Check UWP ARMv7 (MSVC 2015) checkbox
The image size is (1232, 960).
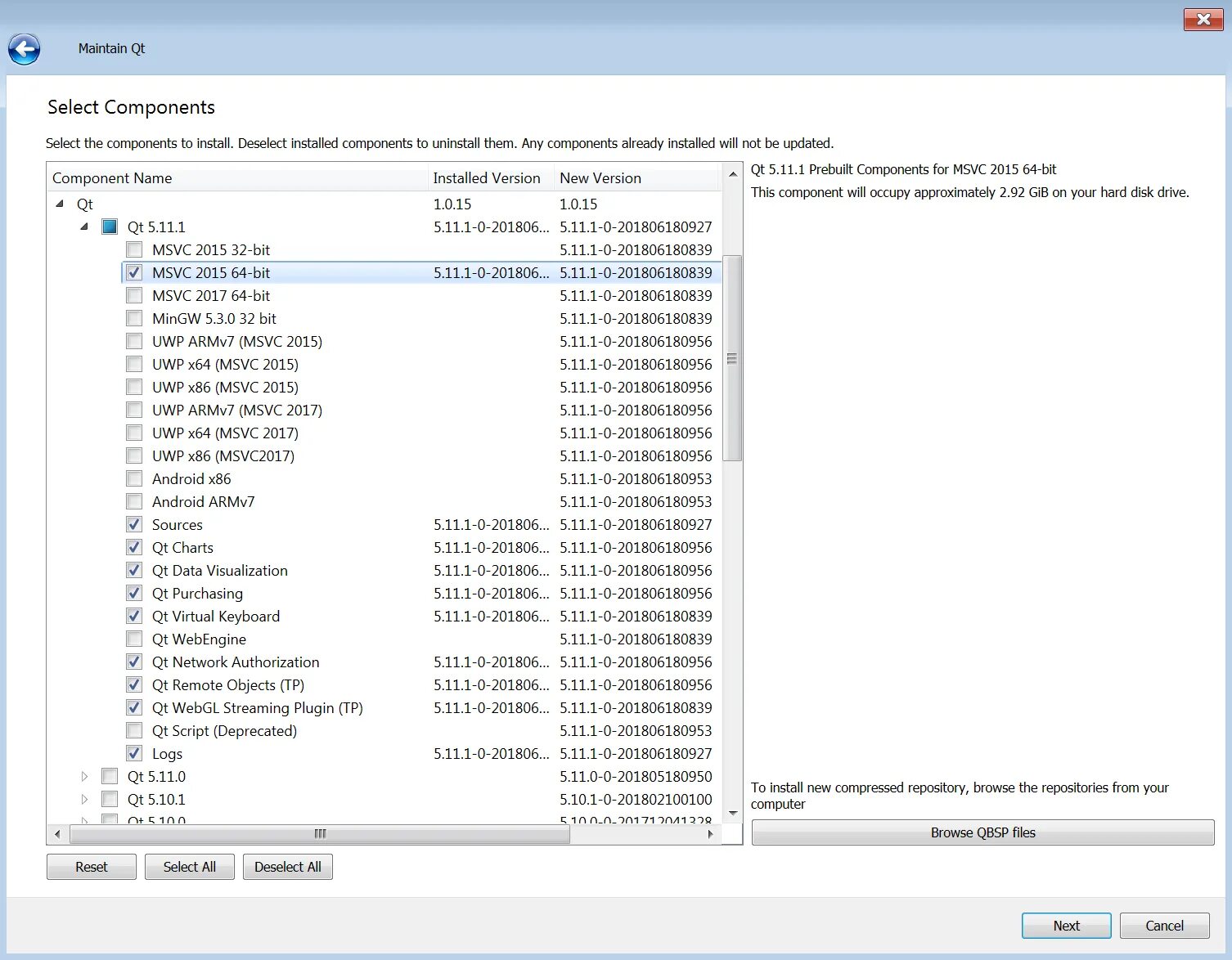pos(134,341)
